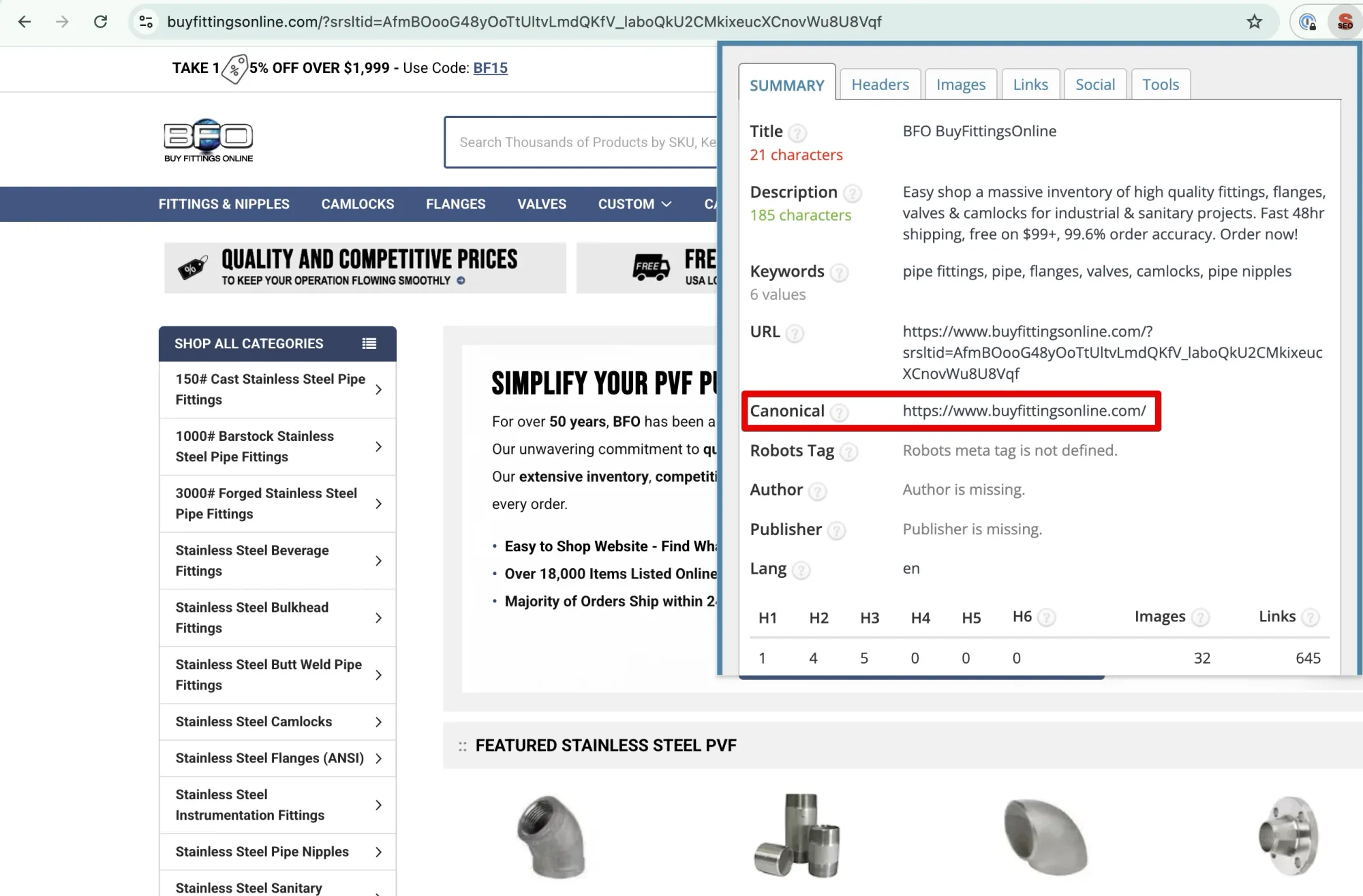This screenshot has width=1363, height=896.
Task: Click help icon next to Robots Tag
Action: (848, 452)
